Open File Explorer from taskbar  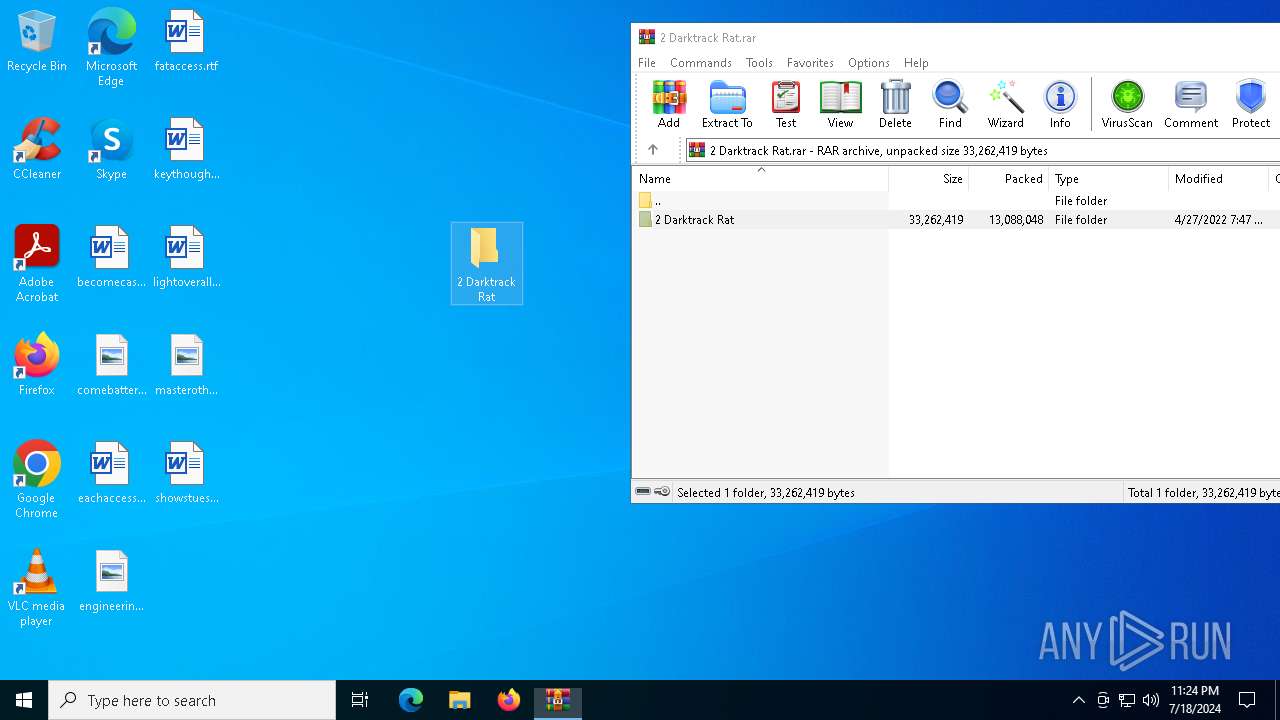[460, 700]
